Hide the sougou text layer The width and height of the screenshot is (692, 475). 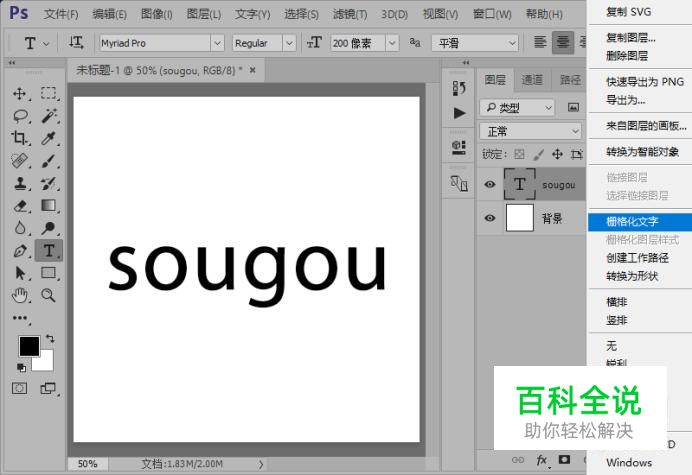(x=489, y=185)
